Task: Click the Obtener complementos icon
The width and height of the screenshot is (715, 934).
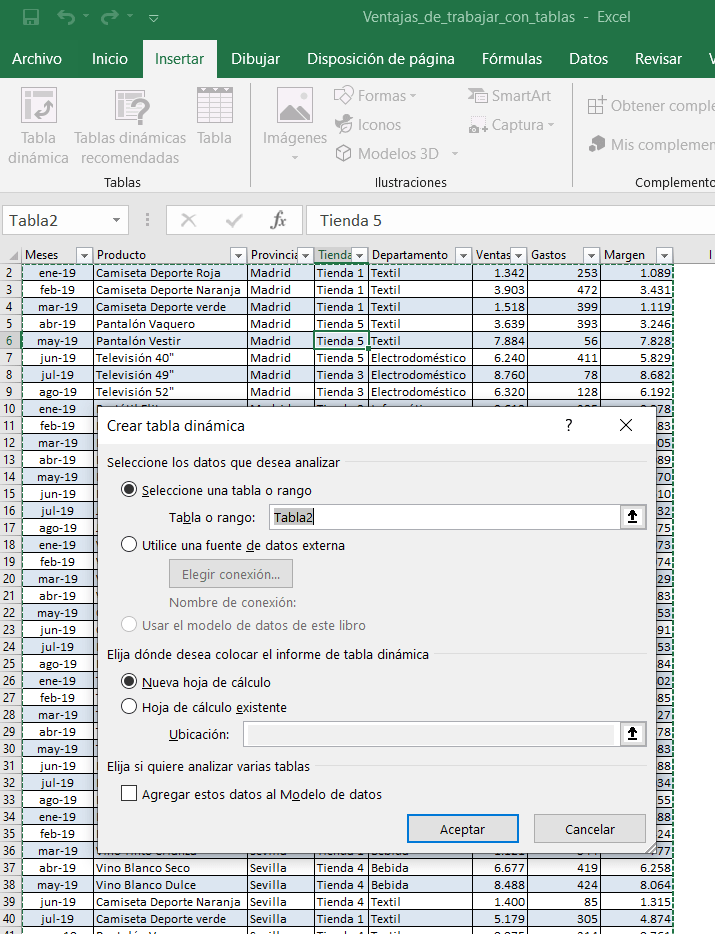Action: tap(596, 105)
